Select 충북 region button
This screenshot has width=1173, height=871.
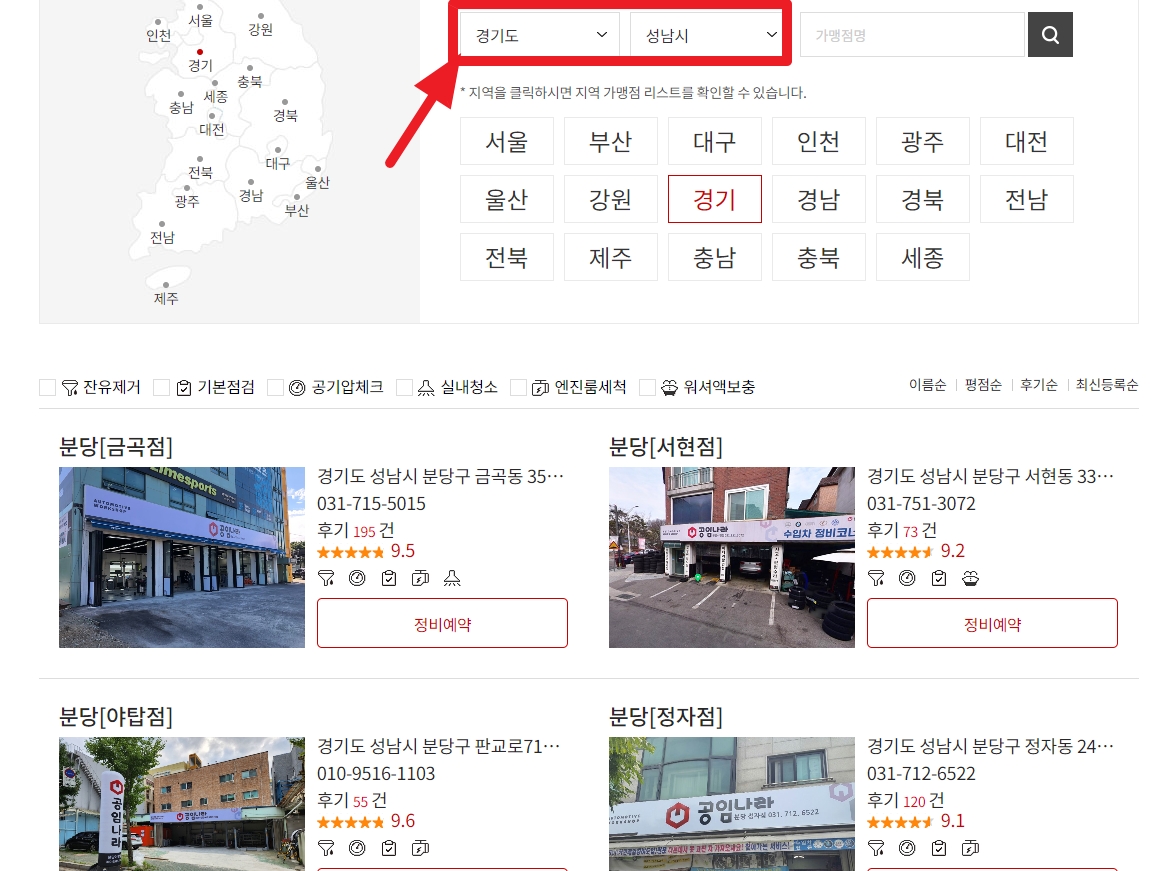(818, 257)
